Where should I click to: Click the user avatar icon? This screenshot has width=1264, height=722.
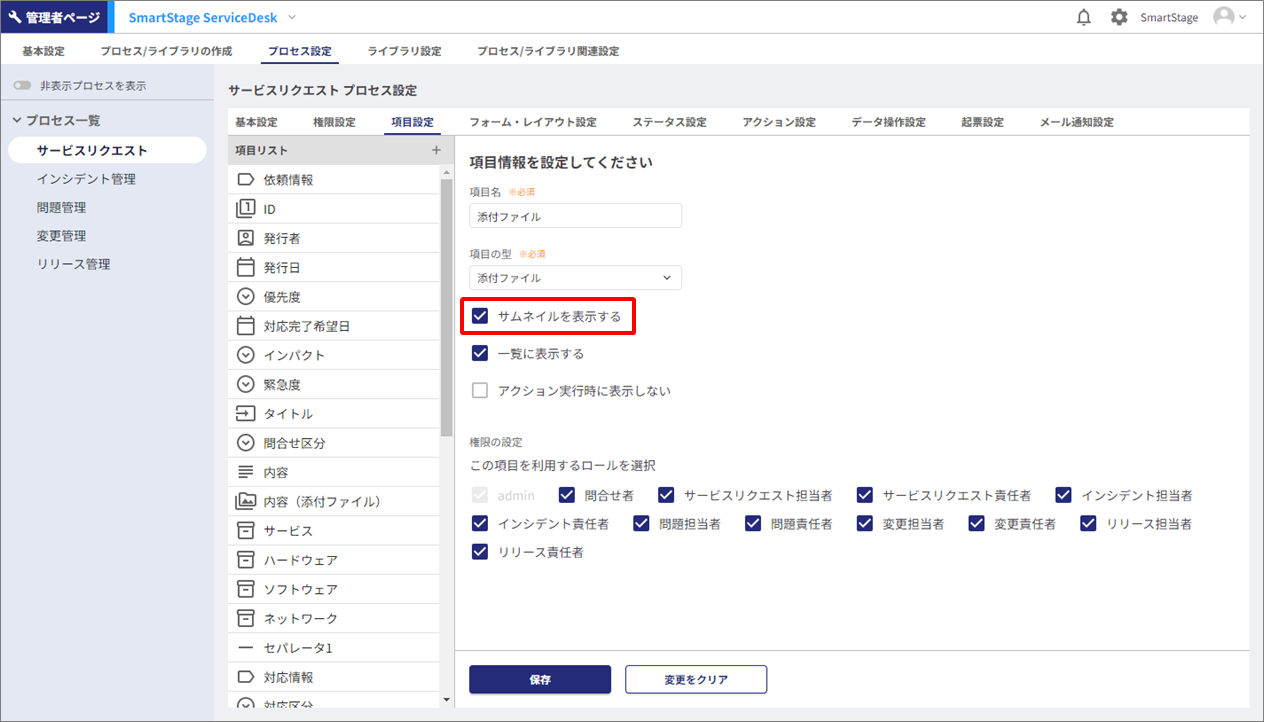click(1223, 17)
